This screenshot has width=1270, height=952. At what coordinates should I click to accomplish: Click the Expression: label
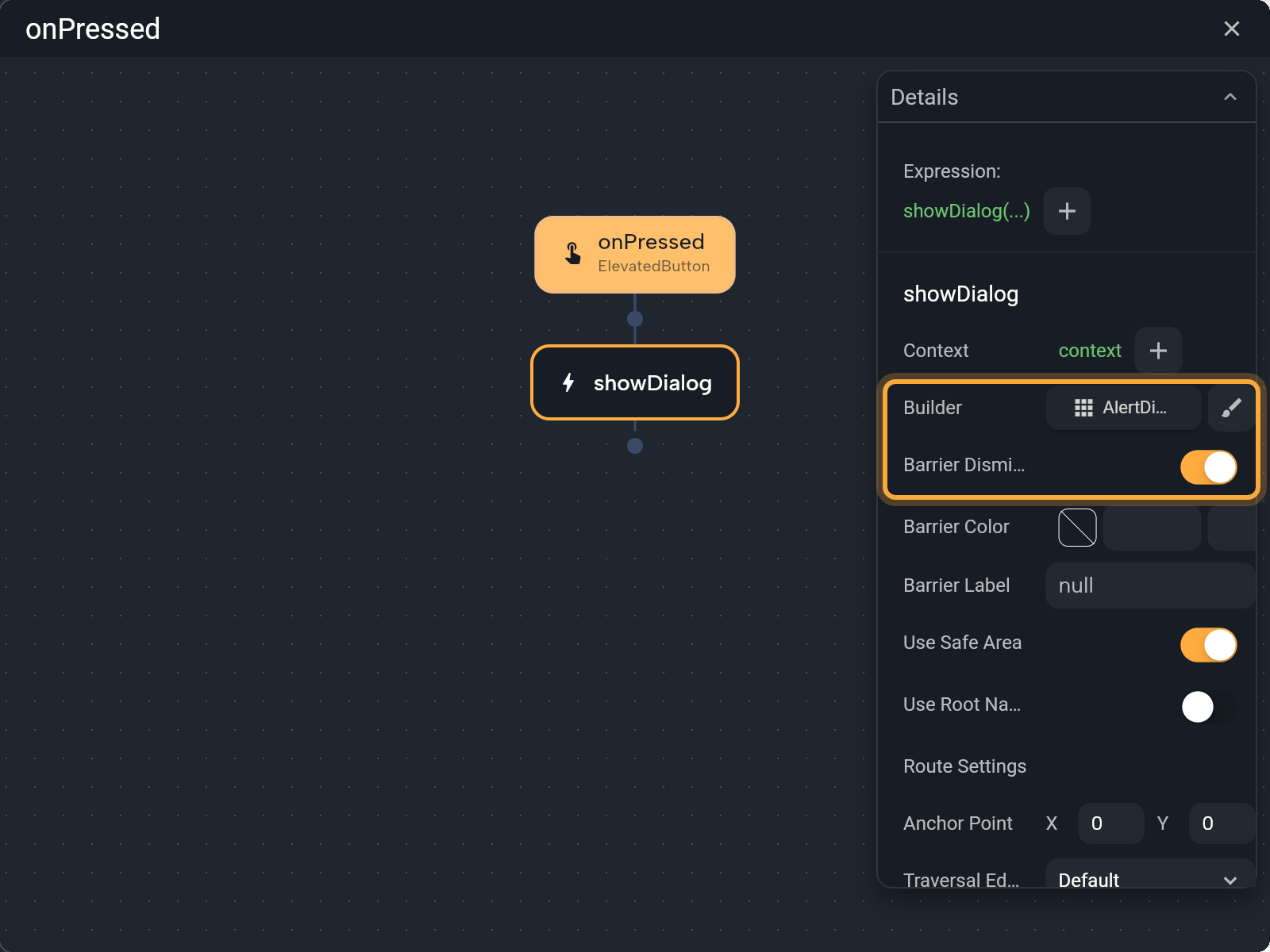click(952, 171)
